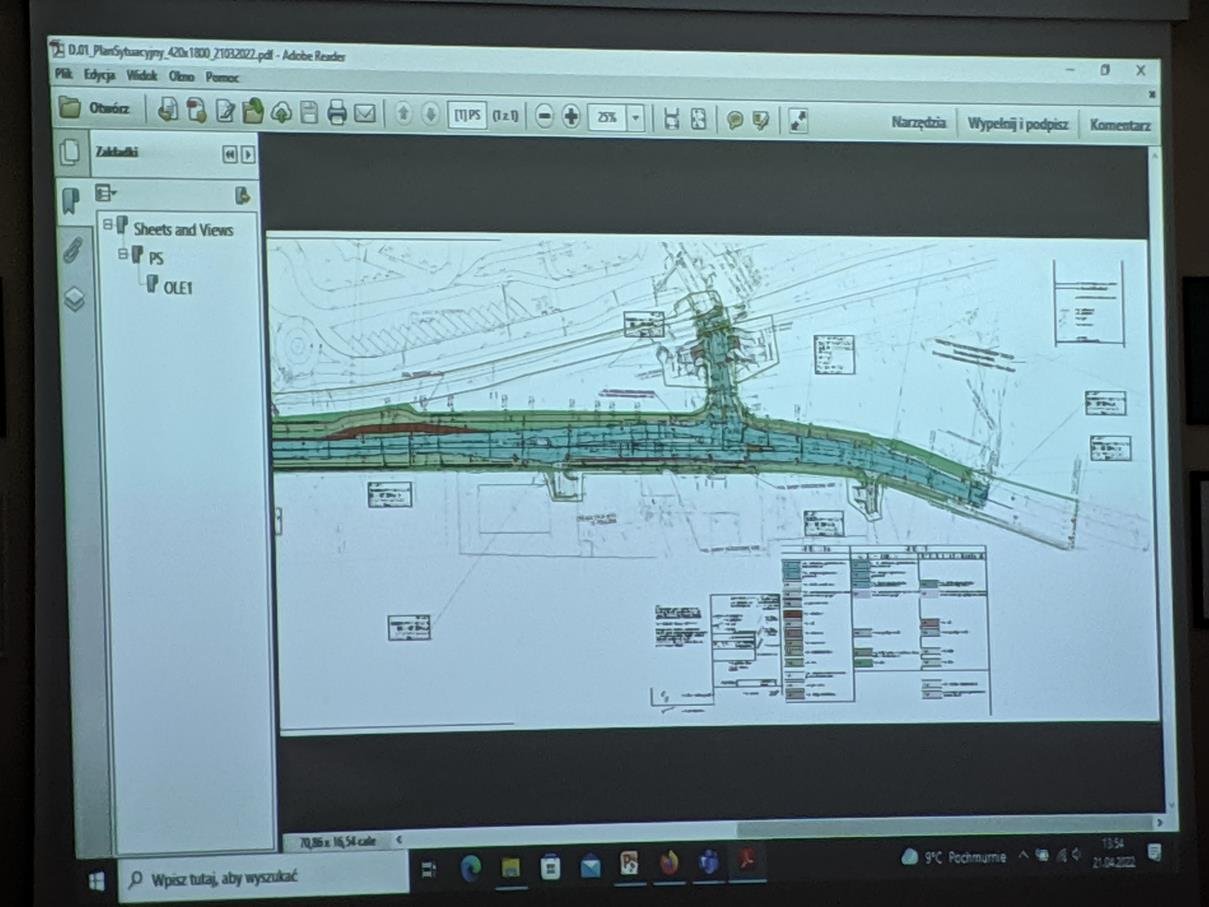Open Mail app from taskbar
1209x907 pixels.
coord(590,865)
